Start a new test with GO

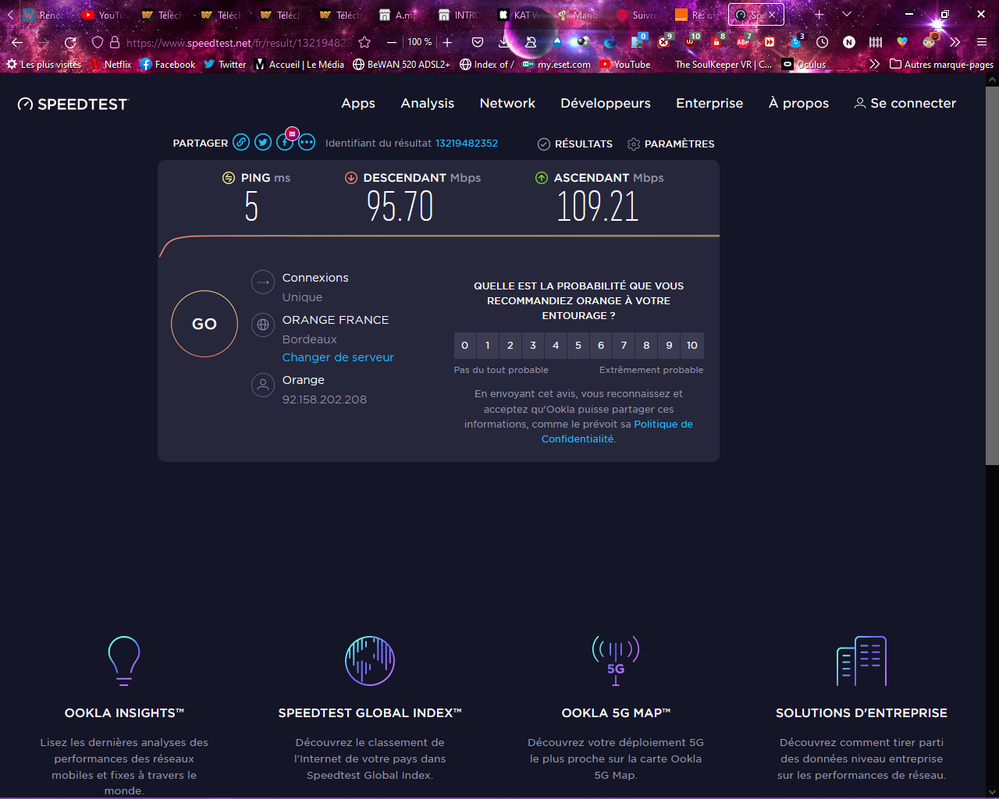[x=205, y=324]
